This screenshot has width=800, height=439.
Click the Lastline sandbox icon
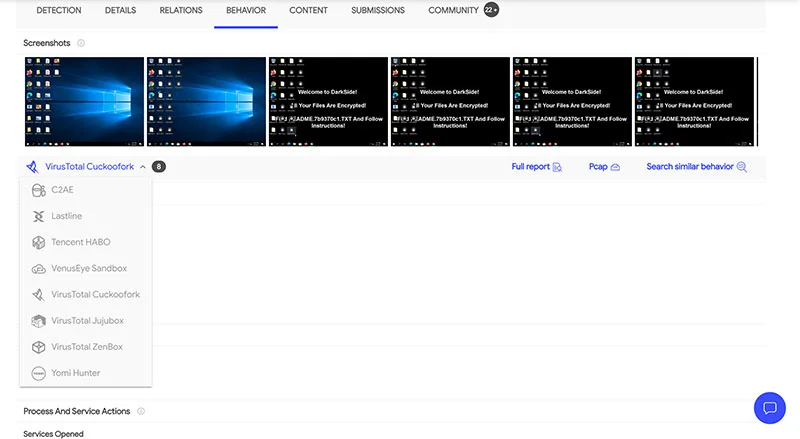(39, 216)
